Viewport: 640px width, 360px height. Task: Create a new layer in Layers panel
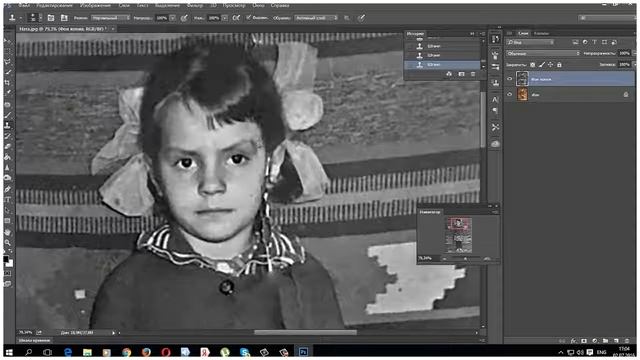coord(616,341)
